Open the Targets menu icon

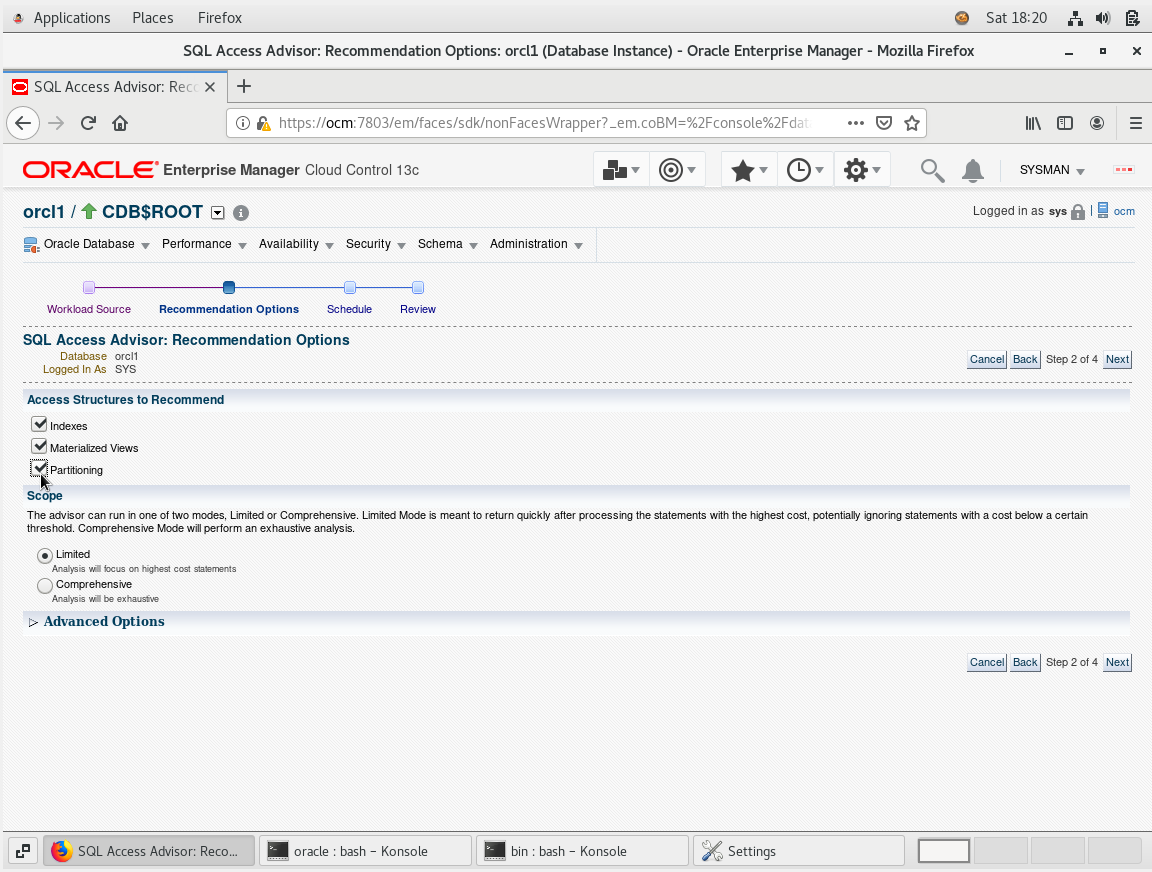[x=677, y=170]
